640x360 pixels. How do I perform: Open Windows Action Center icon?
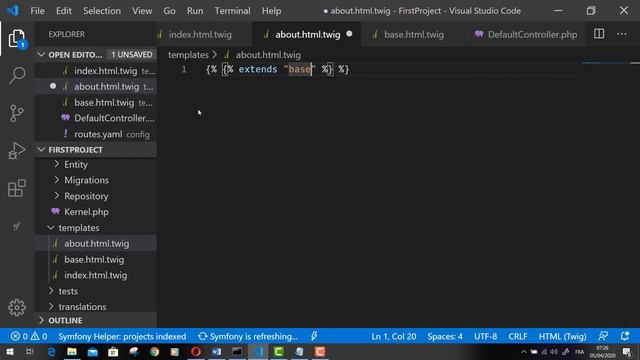point(627,352)
